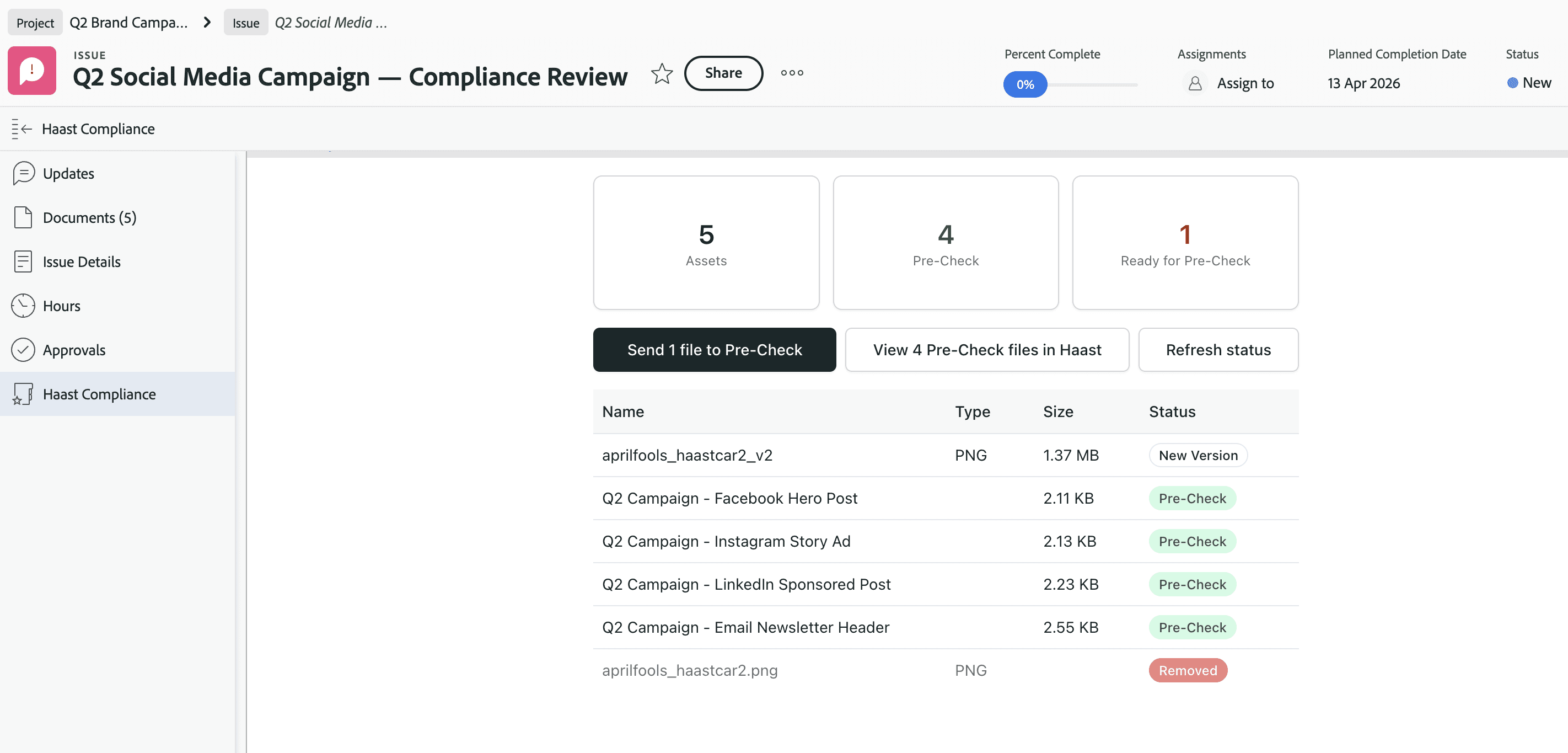Open the Issue Details section

pos(82,262)
